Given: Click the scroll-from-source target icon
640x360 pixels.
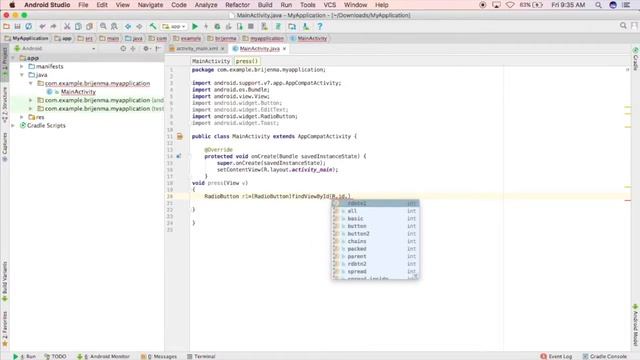Looking at the screenshot, I should coord(123,48).
